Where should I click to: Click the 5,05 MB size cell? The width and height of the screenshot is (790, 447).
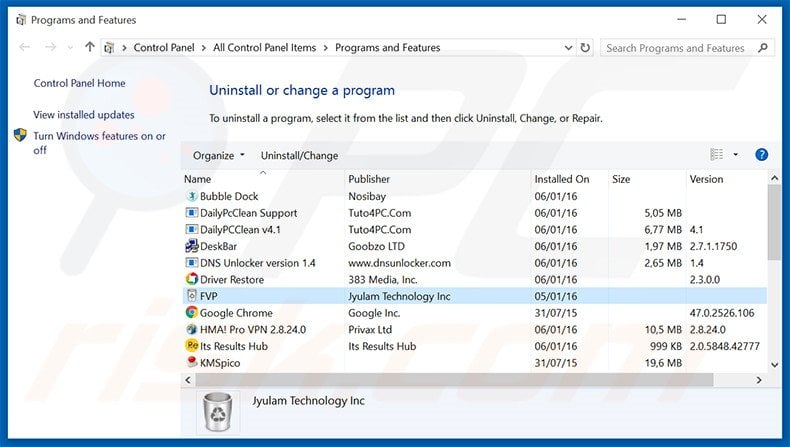663,213
